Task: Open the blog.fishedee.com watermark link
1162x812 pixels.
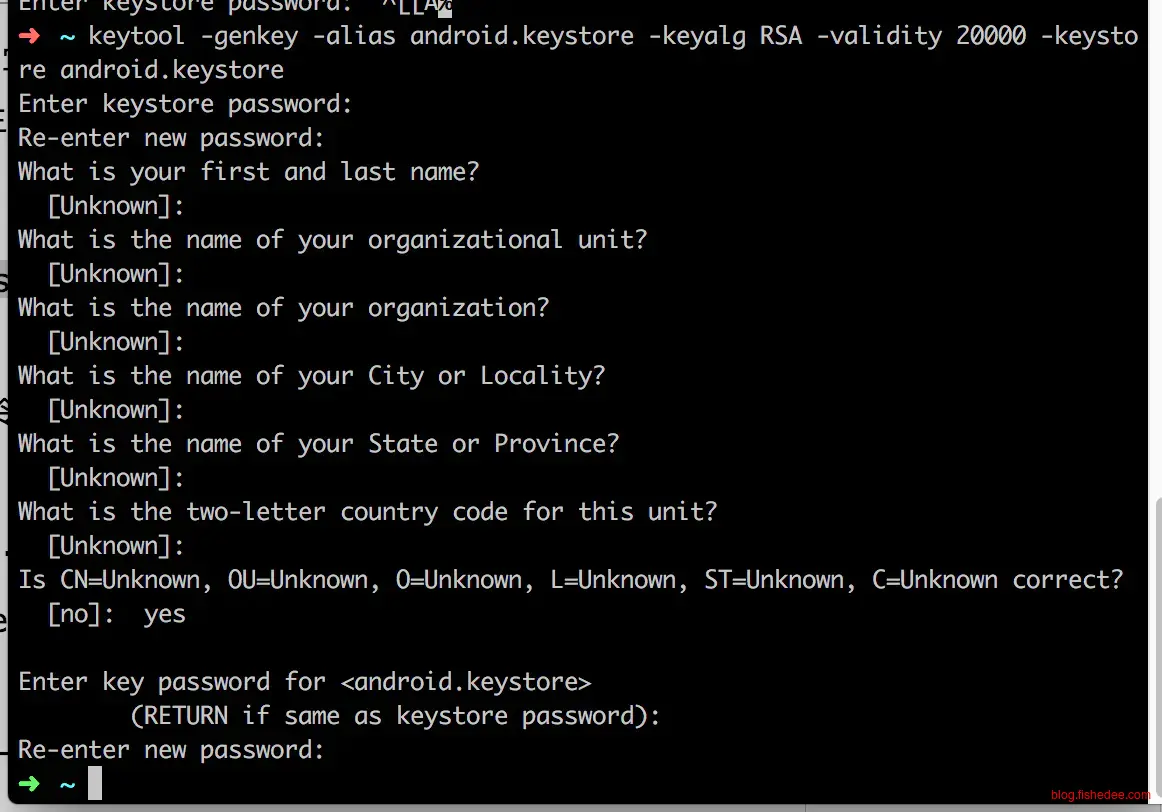Action: point(1100,795)
